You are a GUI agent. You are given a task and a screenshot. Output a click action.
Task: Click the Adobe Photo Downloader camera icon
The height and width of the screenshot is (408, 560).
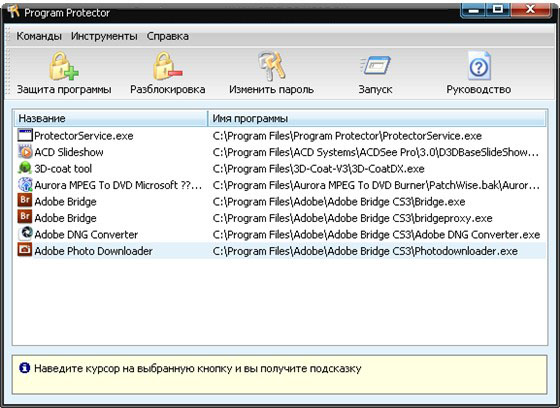[25, 250]
